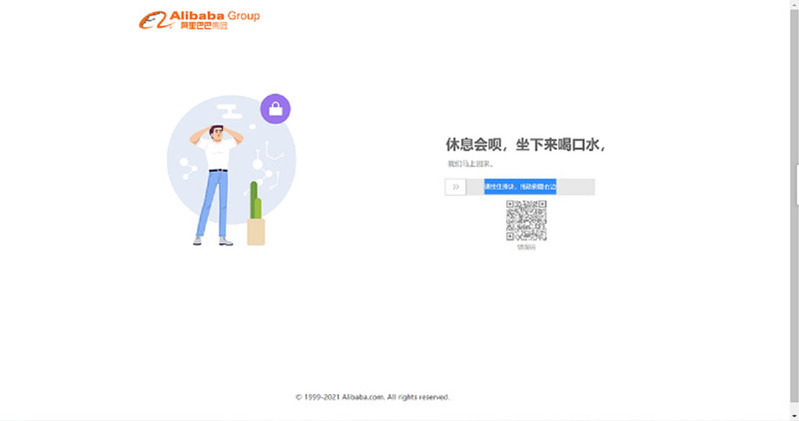799x421 pixels.
Task: Click the double-arrow slider handle
Action: 456,187
